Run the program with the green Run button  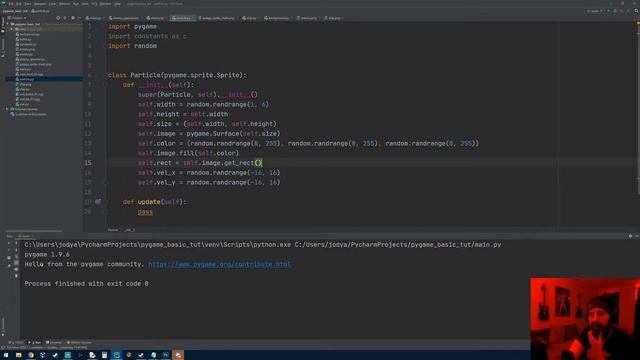(609, 11)
